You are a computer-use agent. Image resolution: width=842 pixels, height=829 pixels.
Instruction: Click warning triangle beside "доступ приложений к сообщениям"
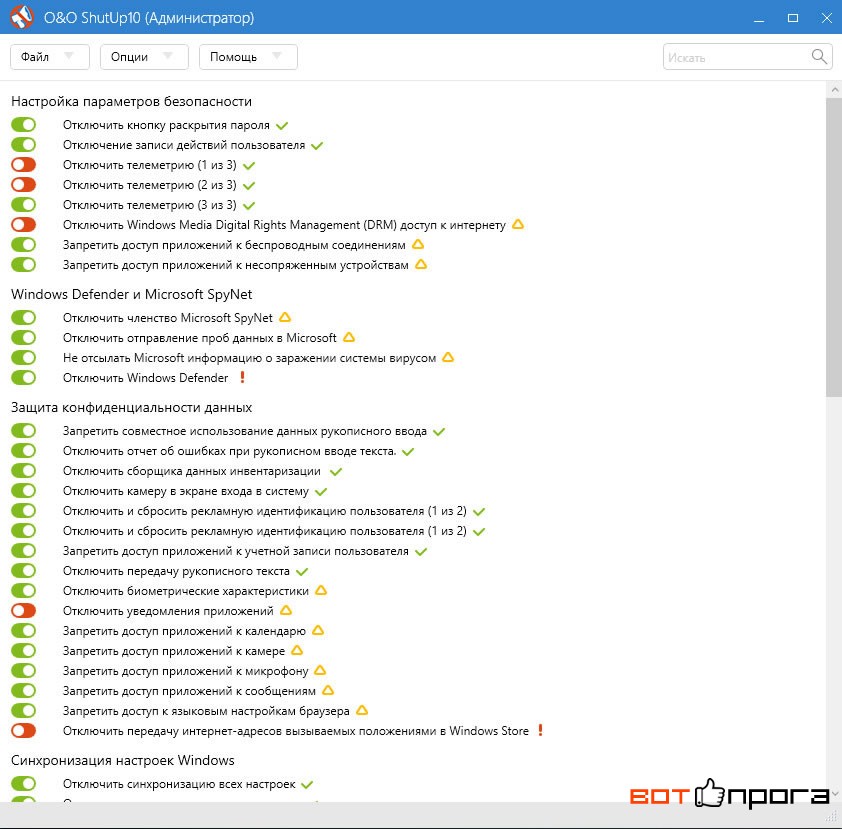328,690
